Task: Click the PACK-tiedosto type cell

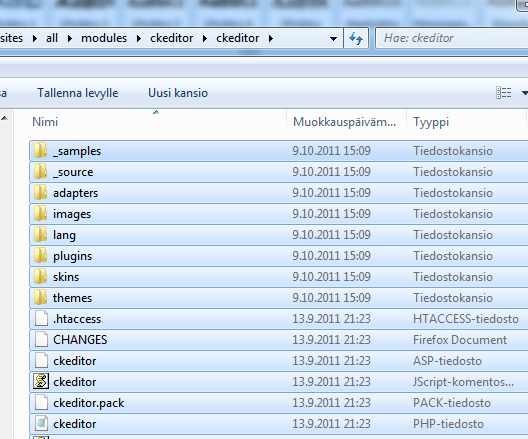Action: (452, 403)
